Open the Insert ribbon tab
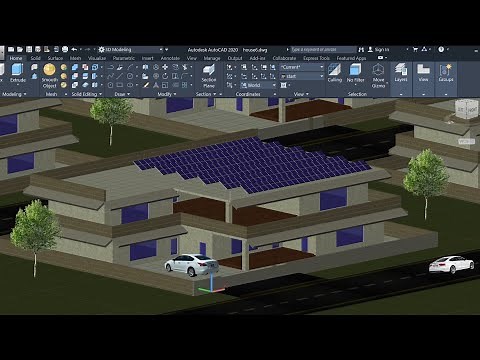The width and height of the screenshot is (480, 360). click(x=147, y=58)
